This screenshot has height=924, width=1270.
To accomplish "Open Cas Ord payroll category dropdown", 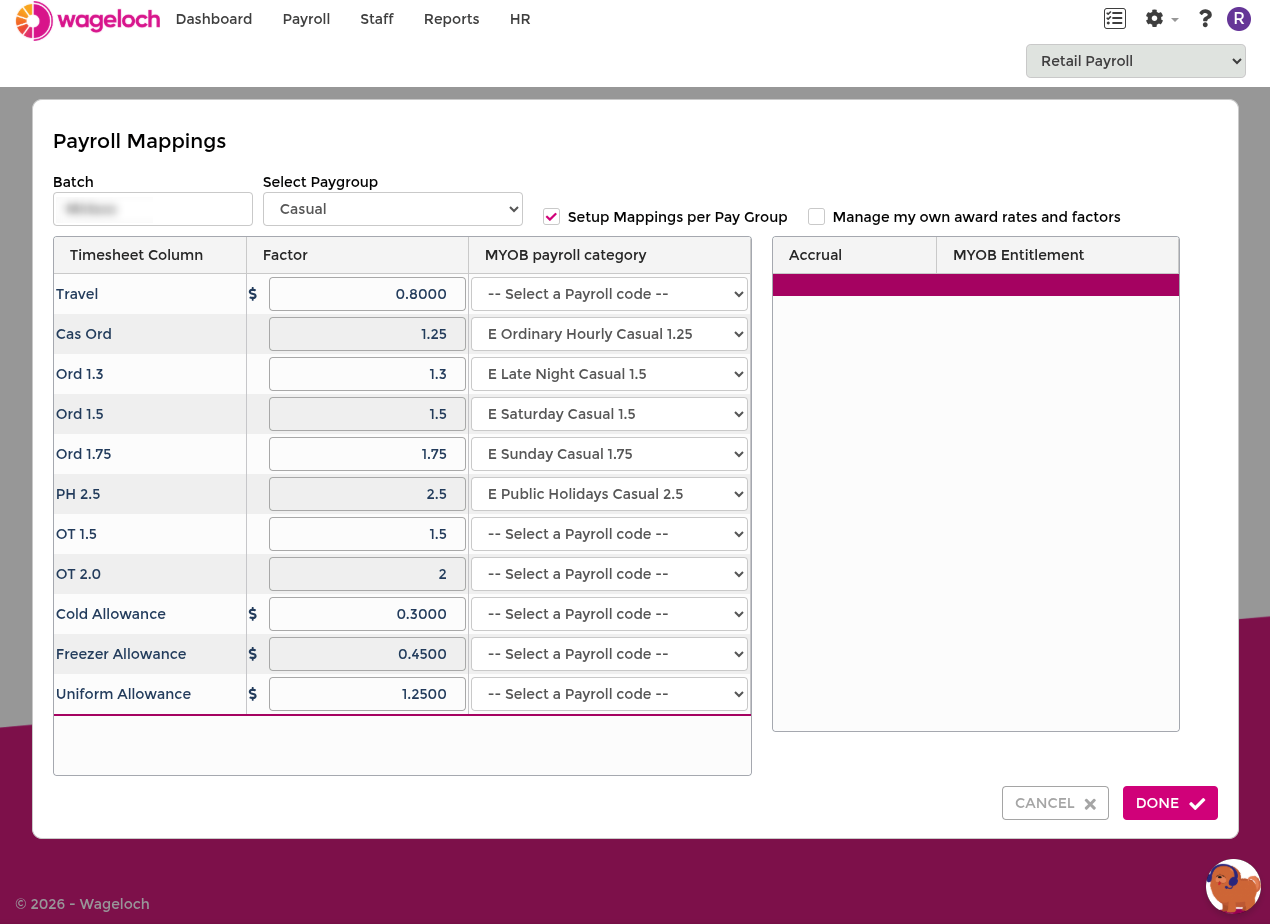I will (609, 334).
